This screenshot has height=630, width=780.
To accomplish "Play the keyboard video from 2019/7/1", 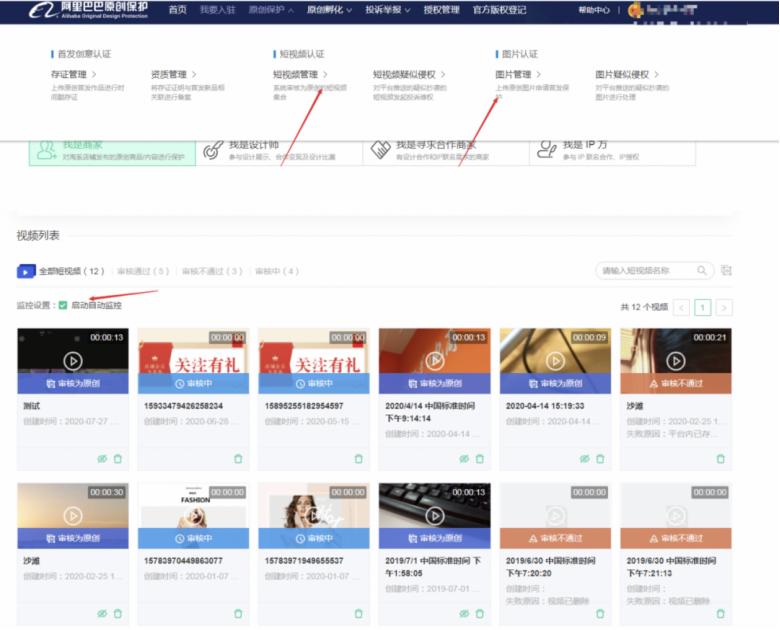I will (435, 516).
